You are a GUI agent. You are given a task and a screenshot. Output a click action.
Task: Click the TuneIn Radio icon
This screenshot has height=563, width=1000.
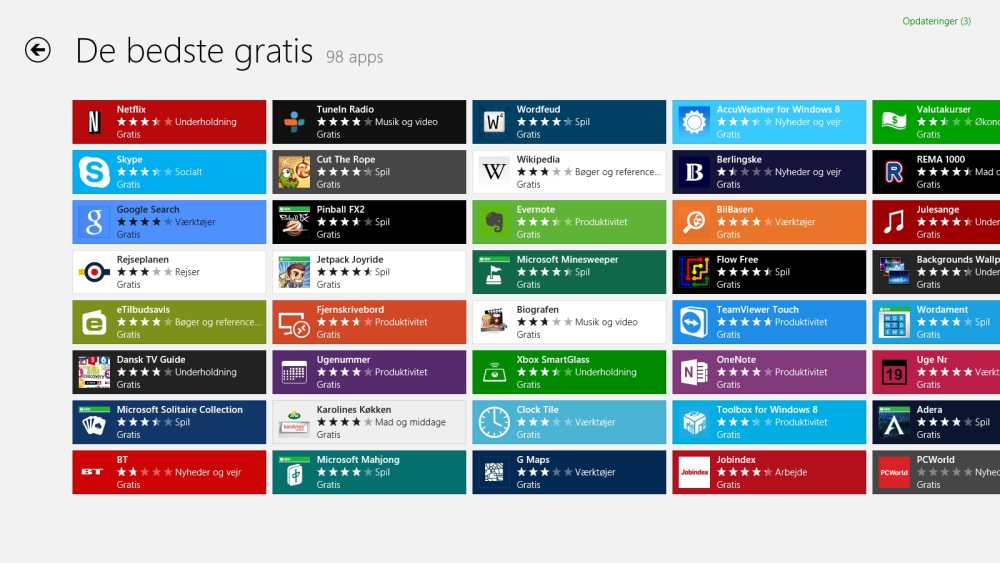click(x=294, y=122)
